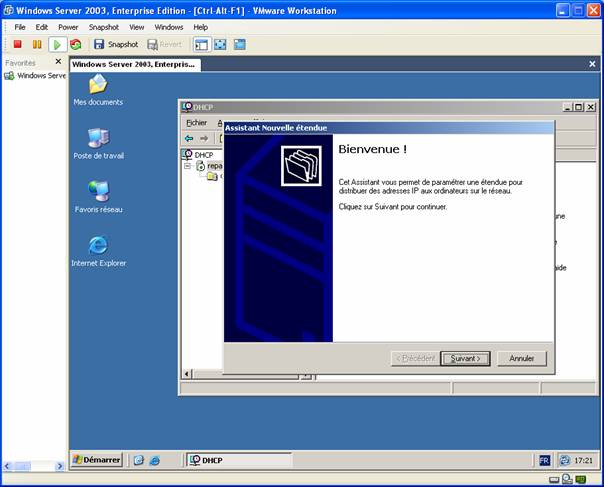This screenshot has width=604, height=487.
Task: Open the View menu
Action: (136, 27)
